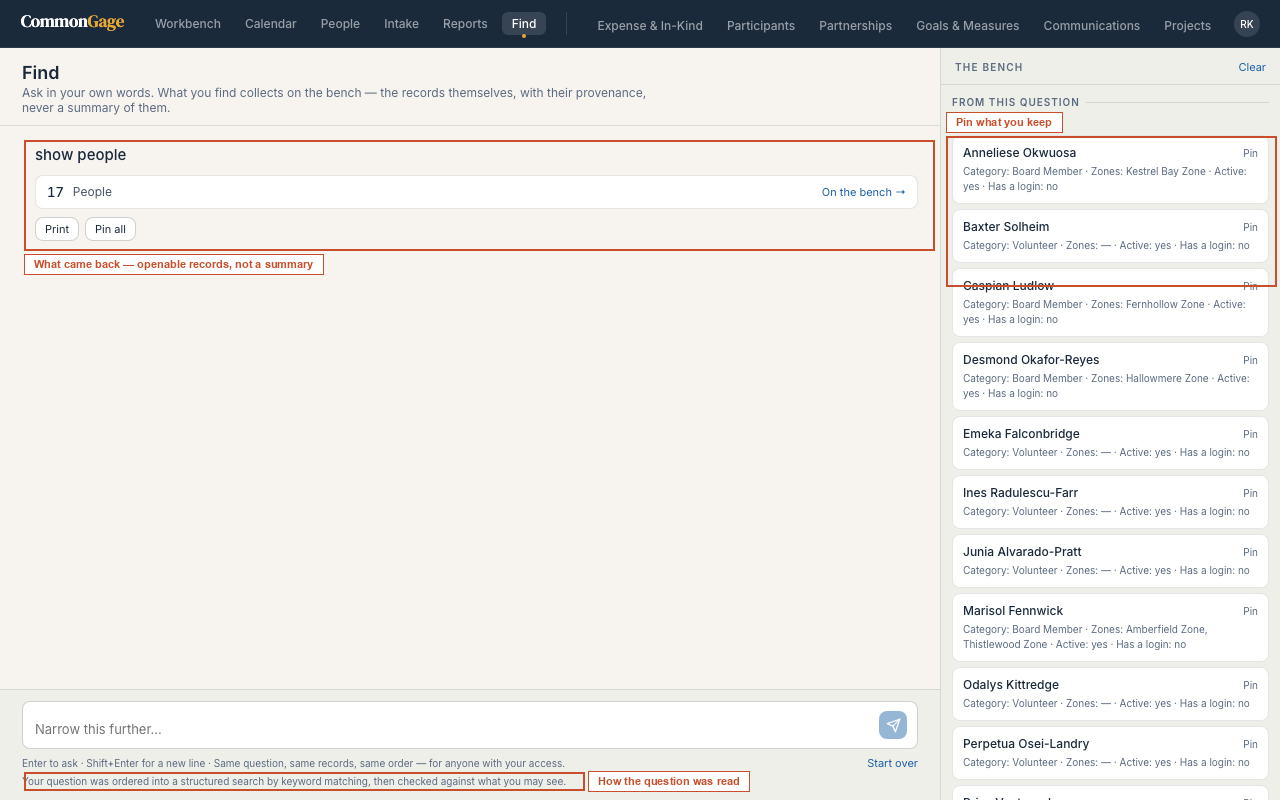Pin the Baxter Solheim record
1280x800 pixels.
point(1250,227)
